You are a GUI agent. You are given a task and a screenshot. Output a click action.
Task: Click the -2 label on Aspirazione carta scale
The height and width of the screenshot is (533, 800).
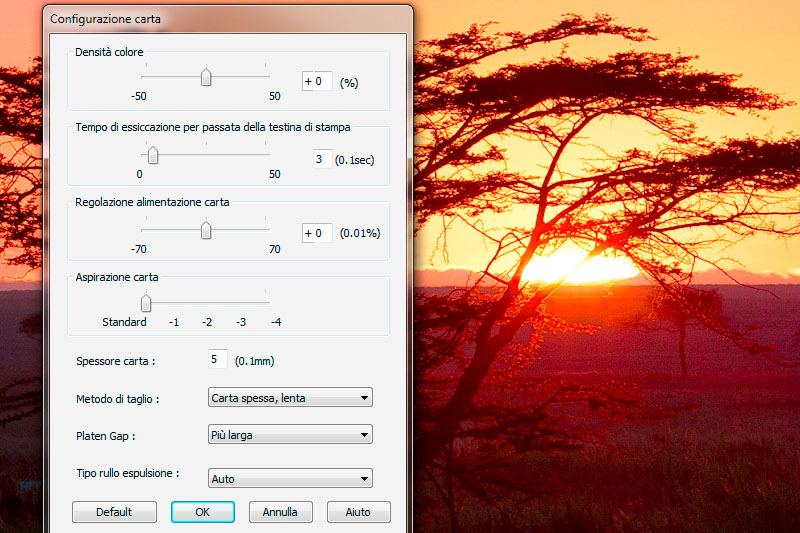207,322
